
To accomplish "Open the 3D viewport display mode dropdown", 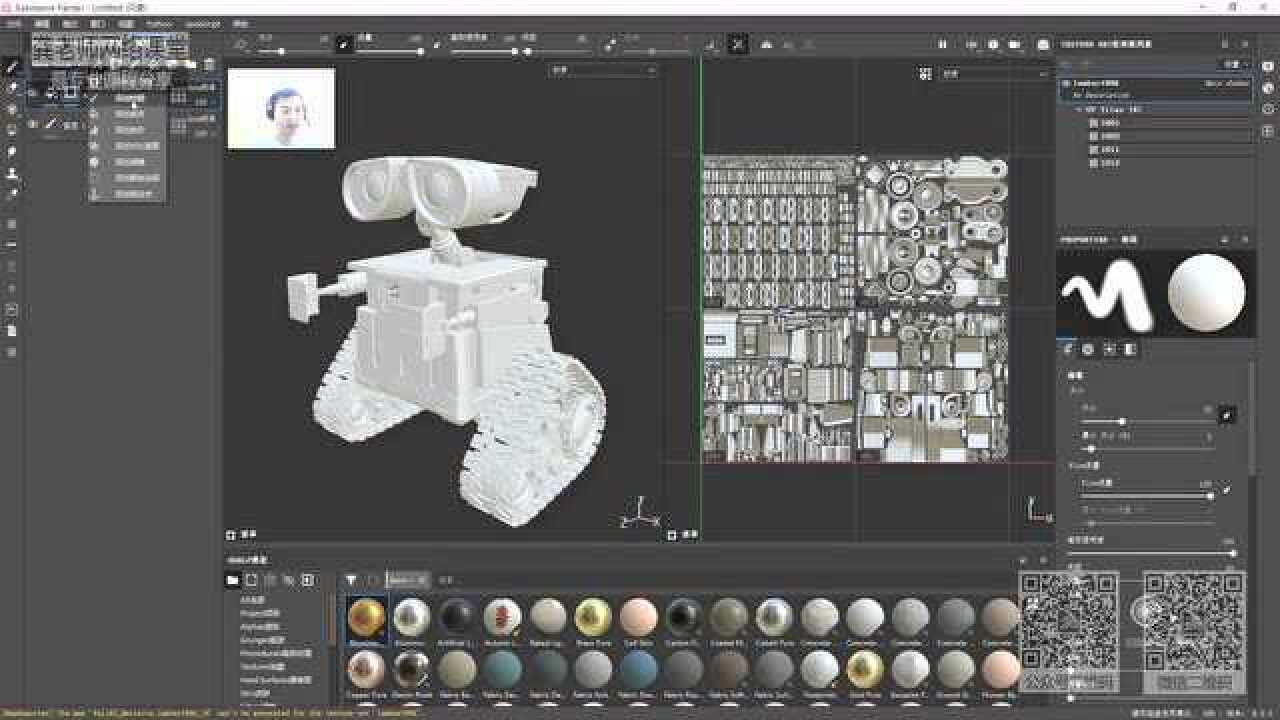I will point(603,71).
